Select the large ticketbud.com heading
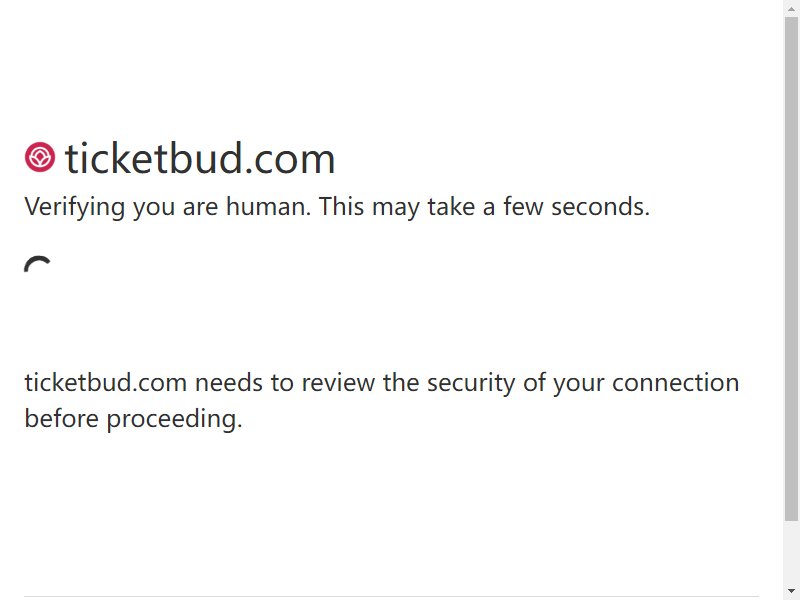Image resolution: width=800 pixels, height=600 pixels. coord(200,159)
